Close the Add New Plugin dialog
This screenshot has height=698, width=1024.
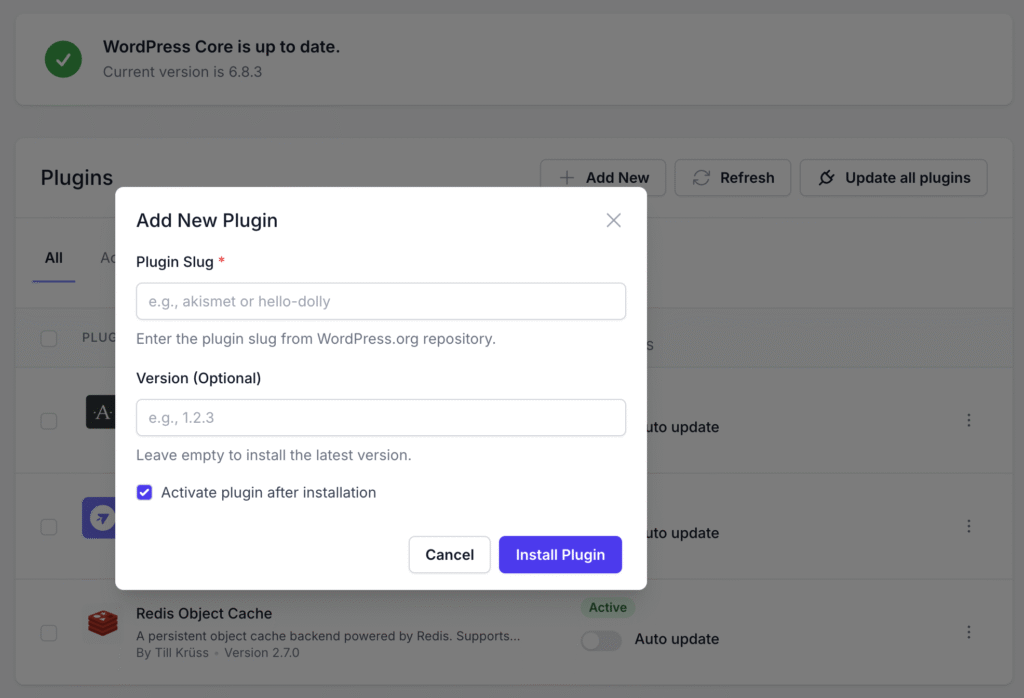pos(614,220)
